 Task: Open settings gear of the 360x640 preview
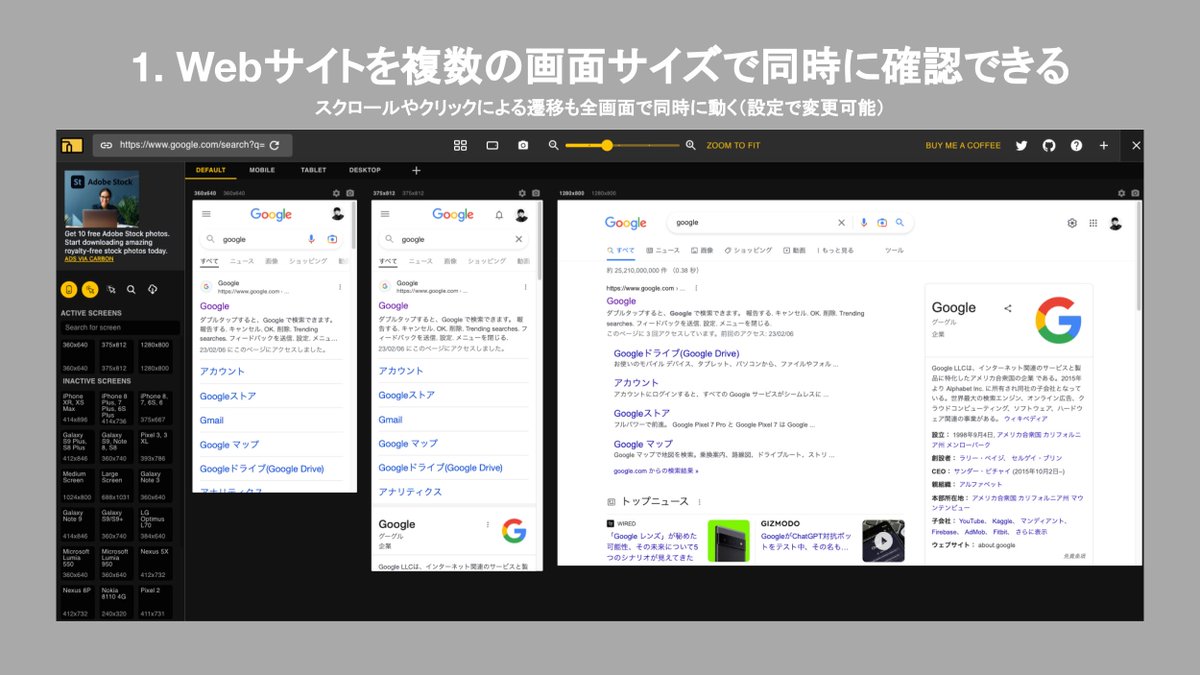(x=337, y=193)
